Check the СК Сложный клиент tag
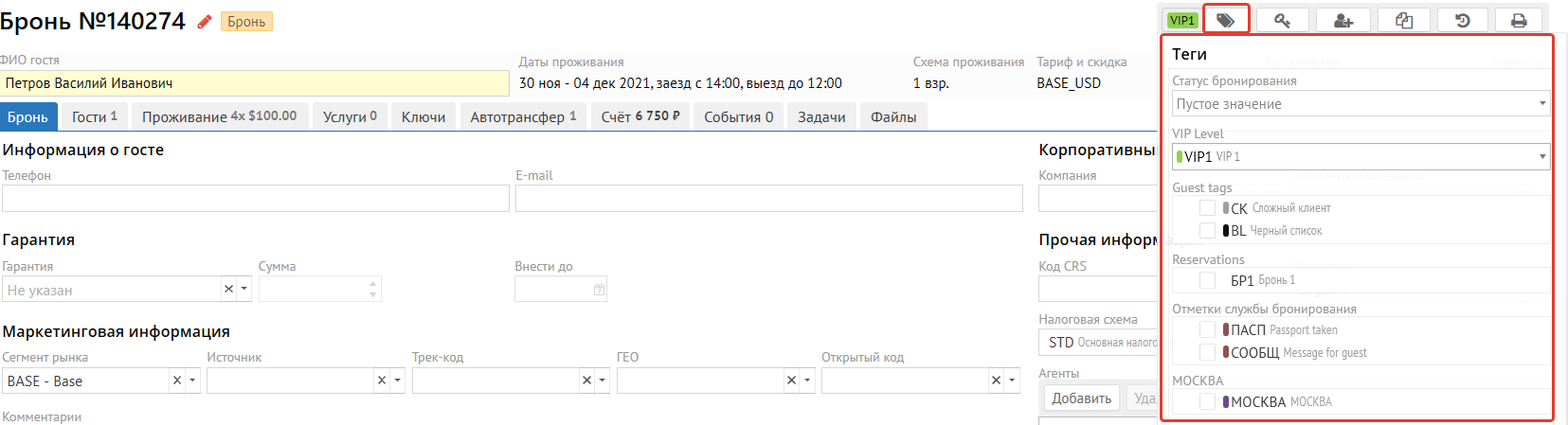 (1207, 207)
